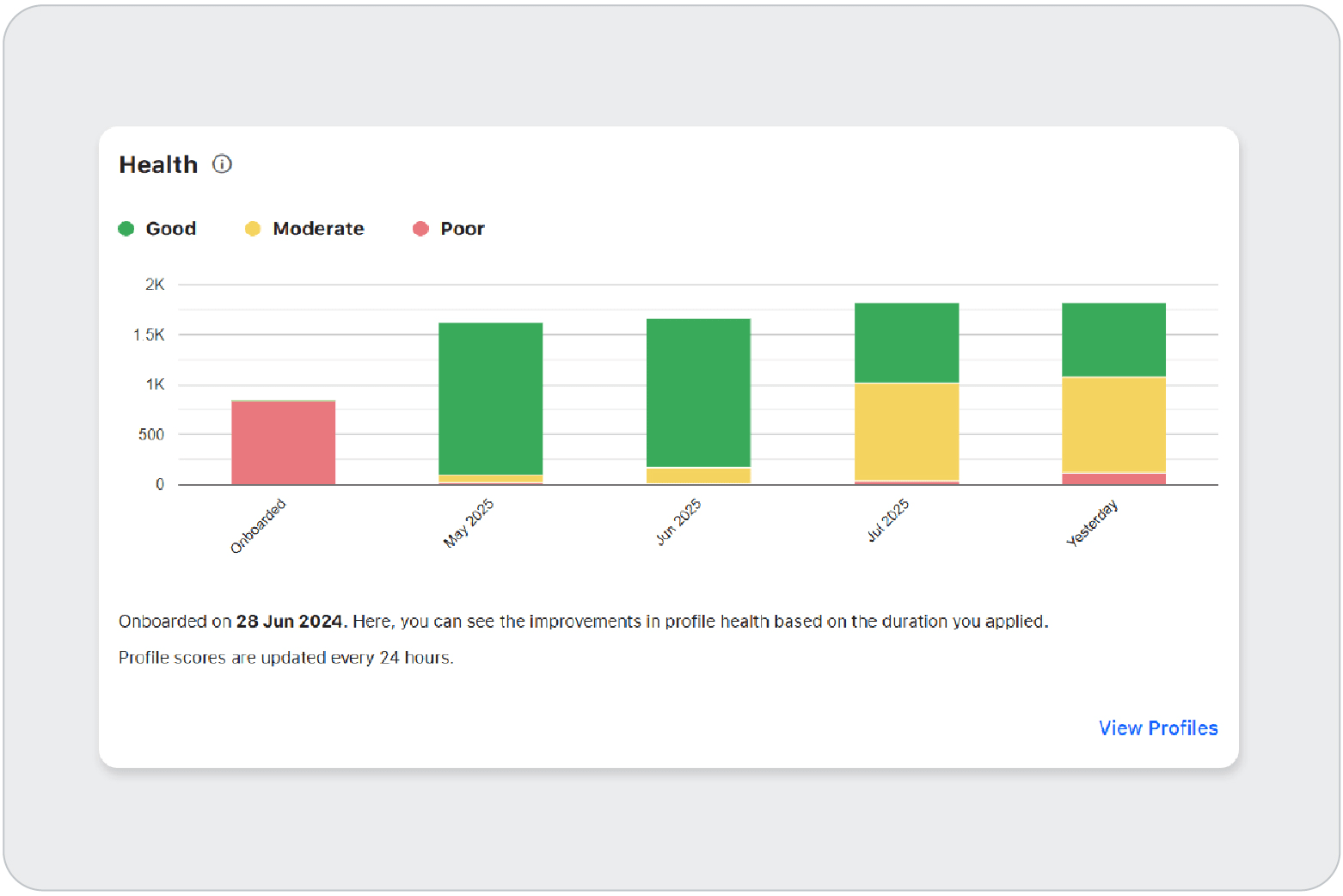This screenshot has height=896, width=1343.
Task: Select the green segment of Jun 2025 bar
Action: pyautogui.click(x=698, y=393)
